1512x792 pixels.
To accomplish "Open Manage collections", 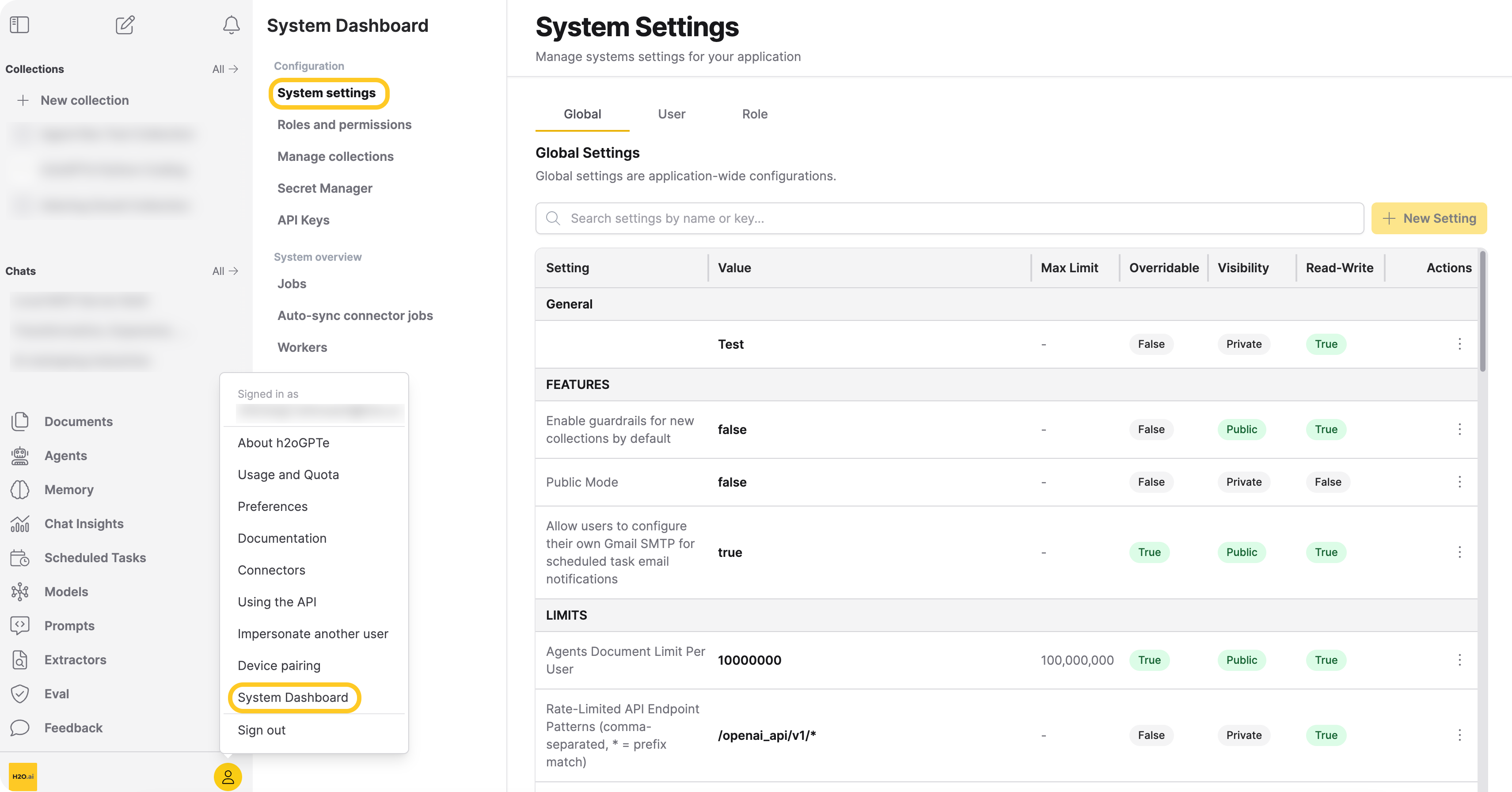I will click(335, 156).
